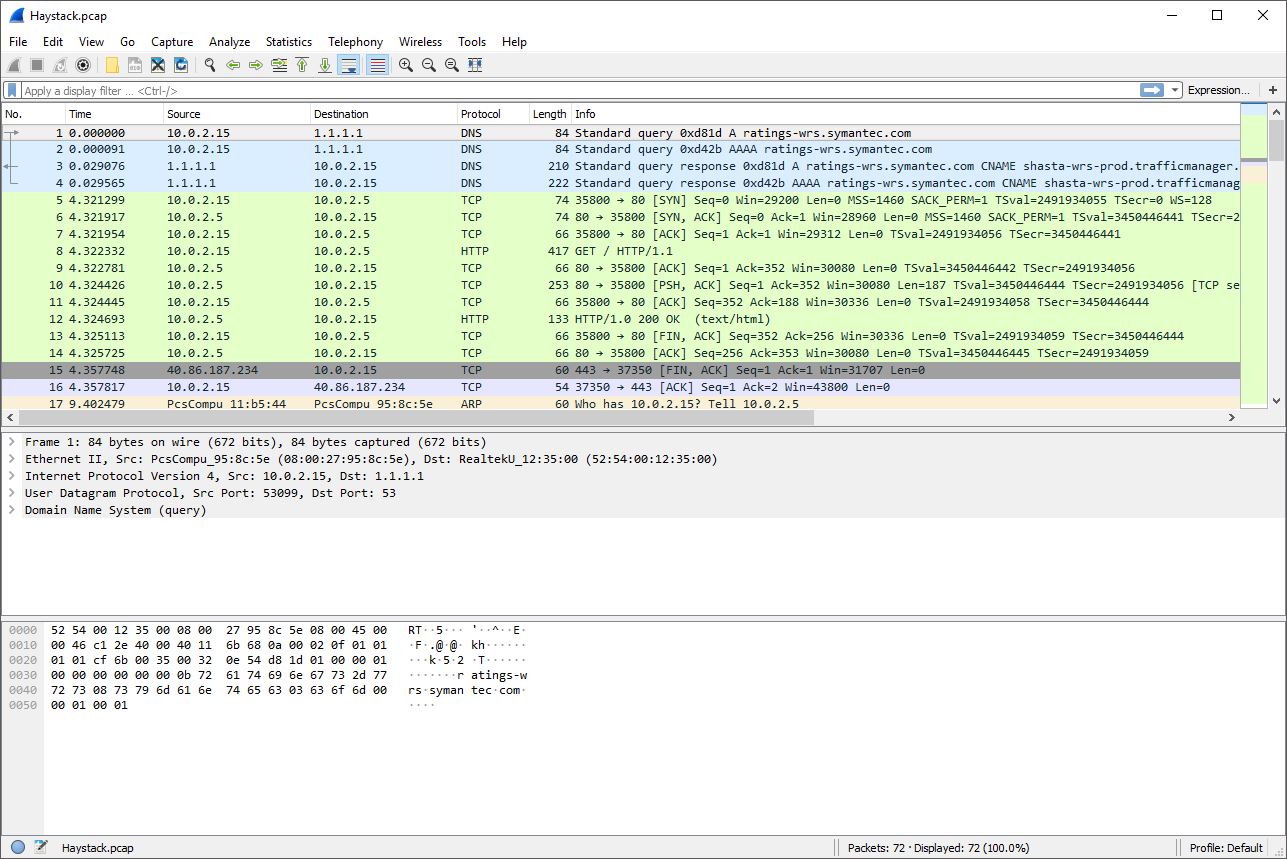Jump to the first packet
Viewport: 1287px width, 859px height.
point(302,65)
